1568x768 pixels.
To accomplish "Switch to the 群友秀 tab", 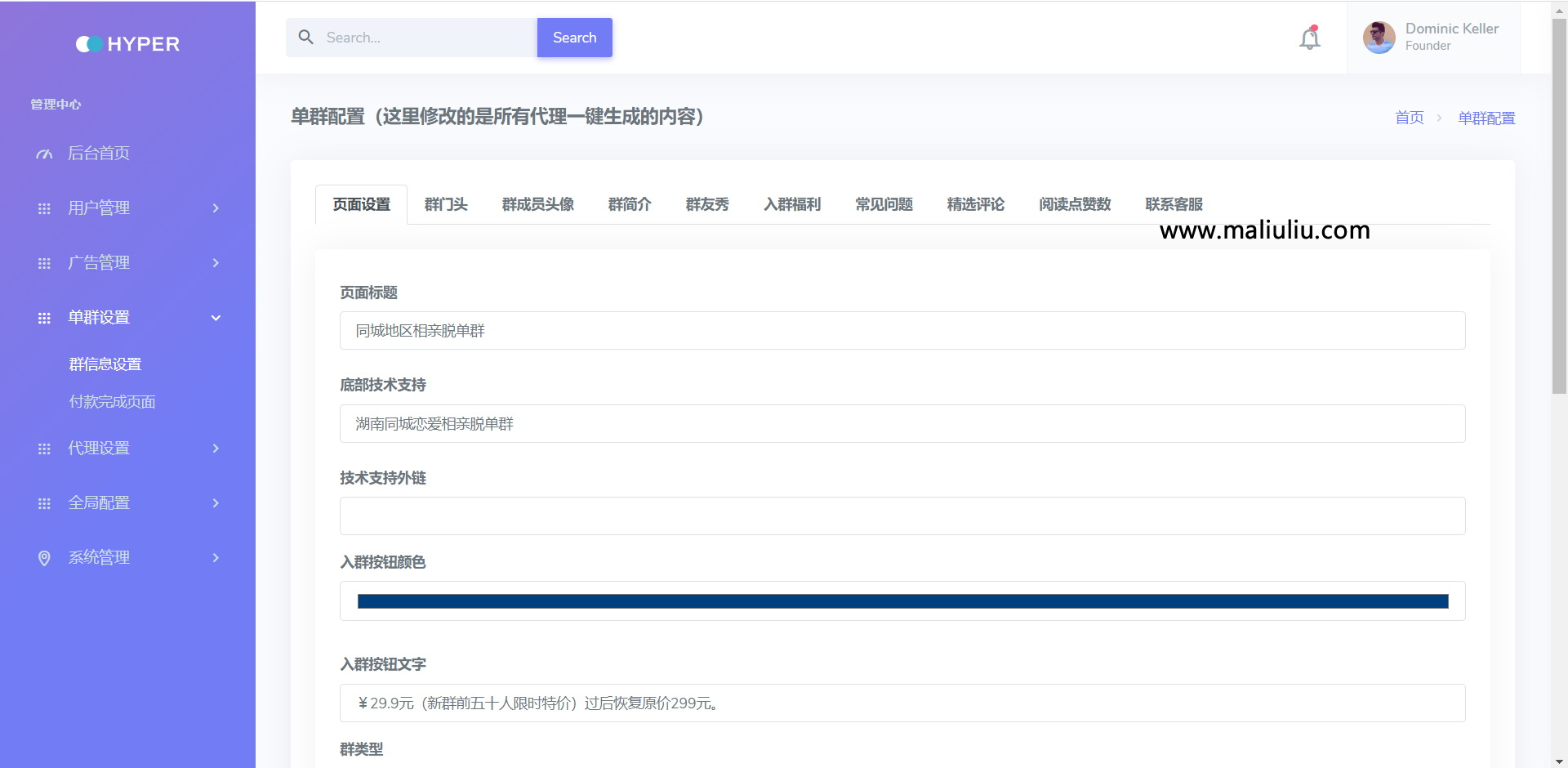I will pyautogui.click(x=707, y=205).
